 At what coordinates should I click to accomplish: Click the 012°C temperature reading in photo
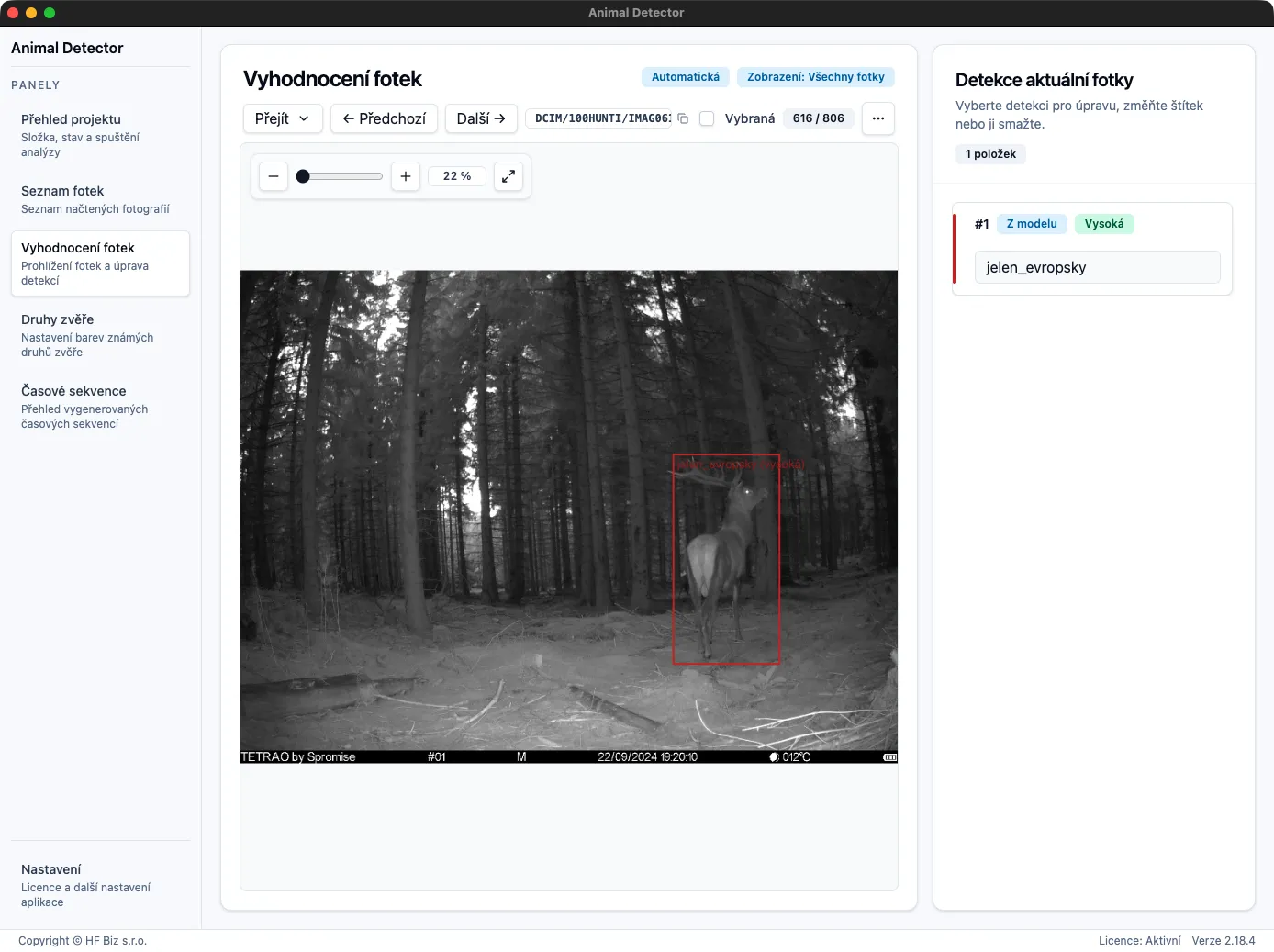click(x=796, y=757)
